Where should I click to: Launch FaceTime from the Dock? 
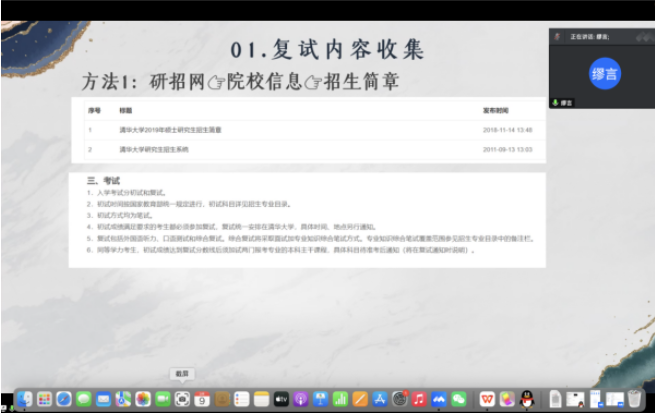(162, 399)
